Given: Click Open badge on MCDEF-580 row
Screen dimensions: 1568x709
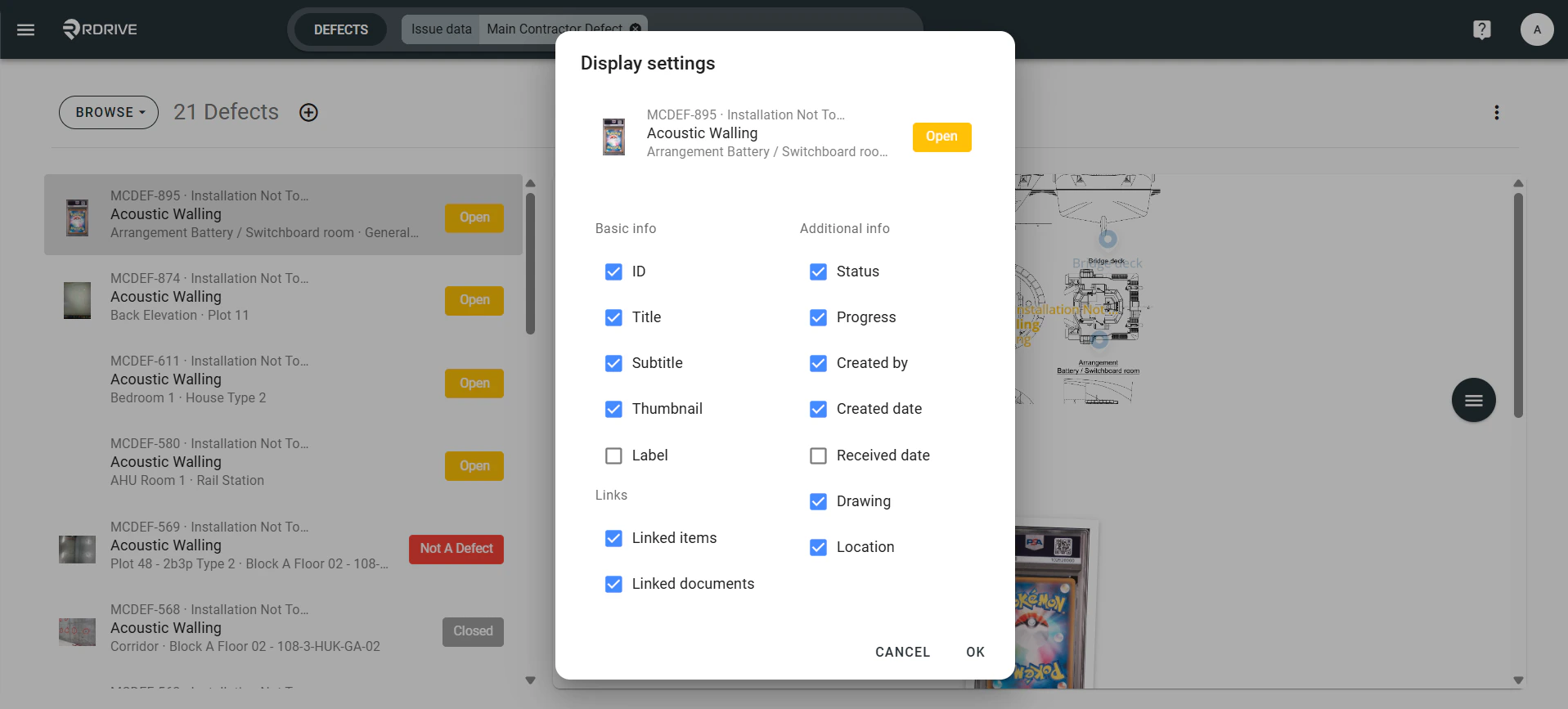Looking at the screenshot, I should pyautogui.click(x=474, y=466).
